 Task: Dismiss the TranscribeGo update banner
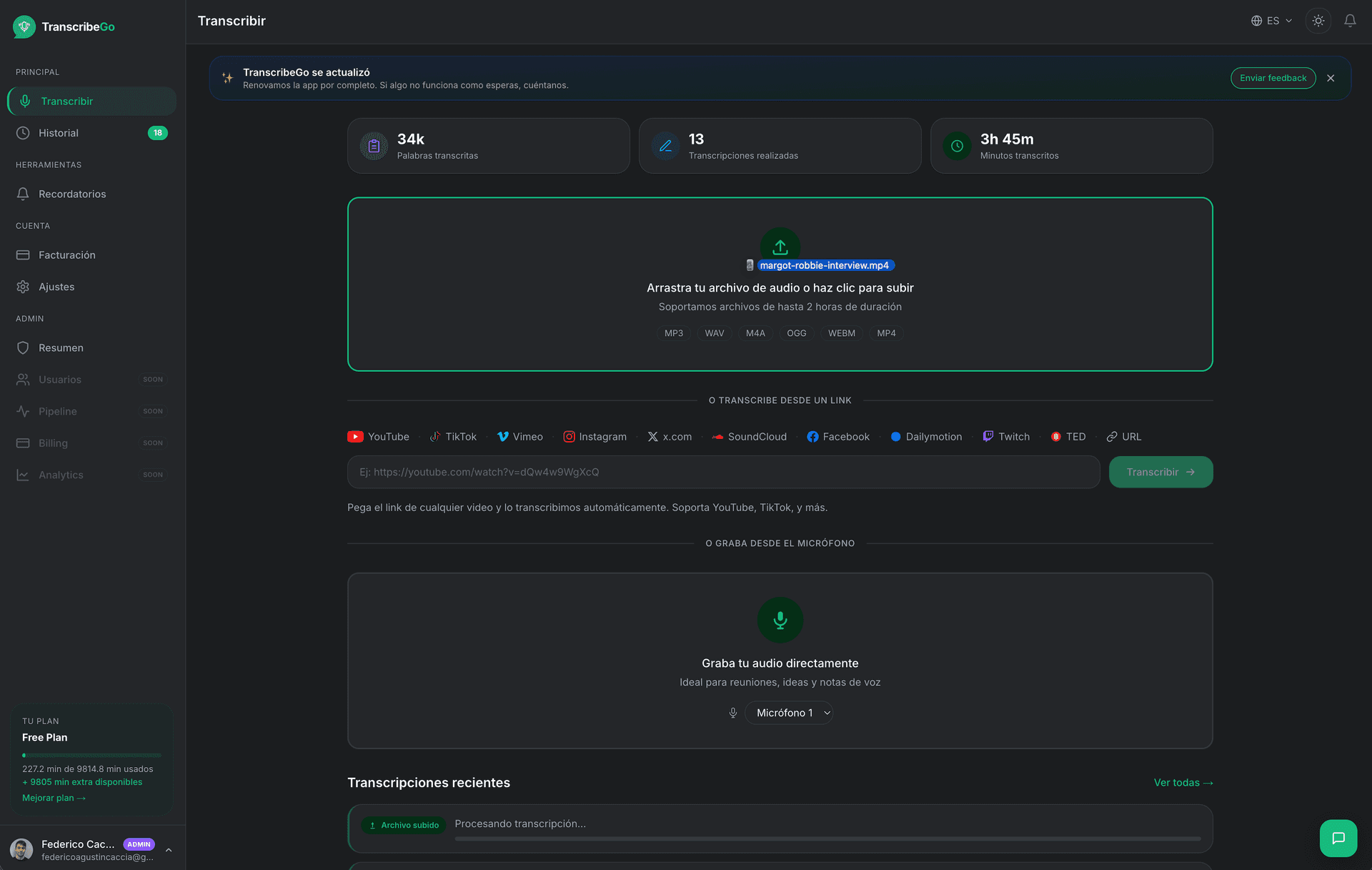click(1330, 79)
